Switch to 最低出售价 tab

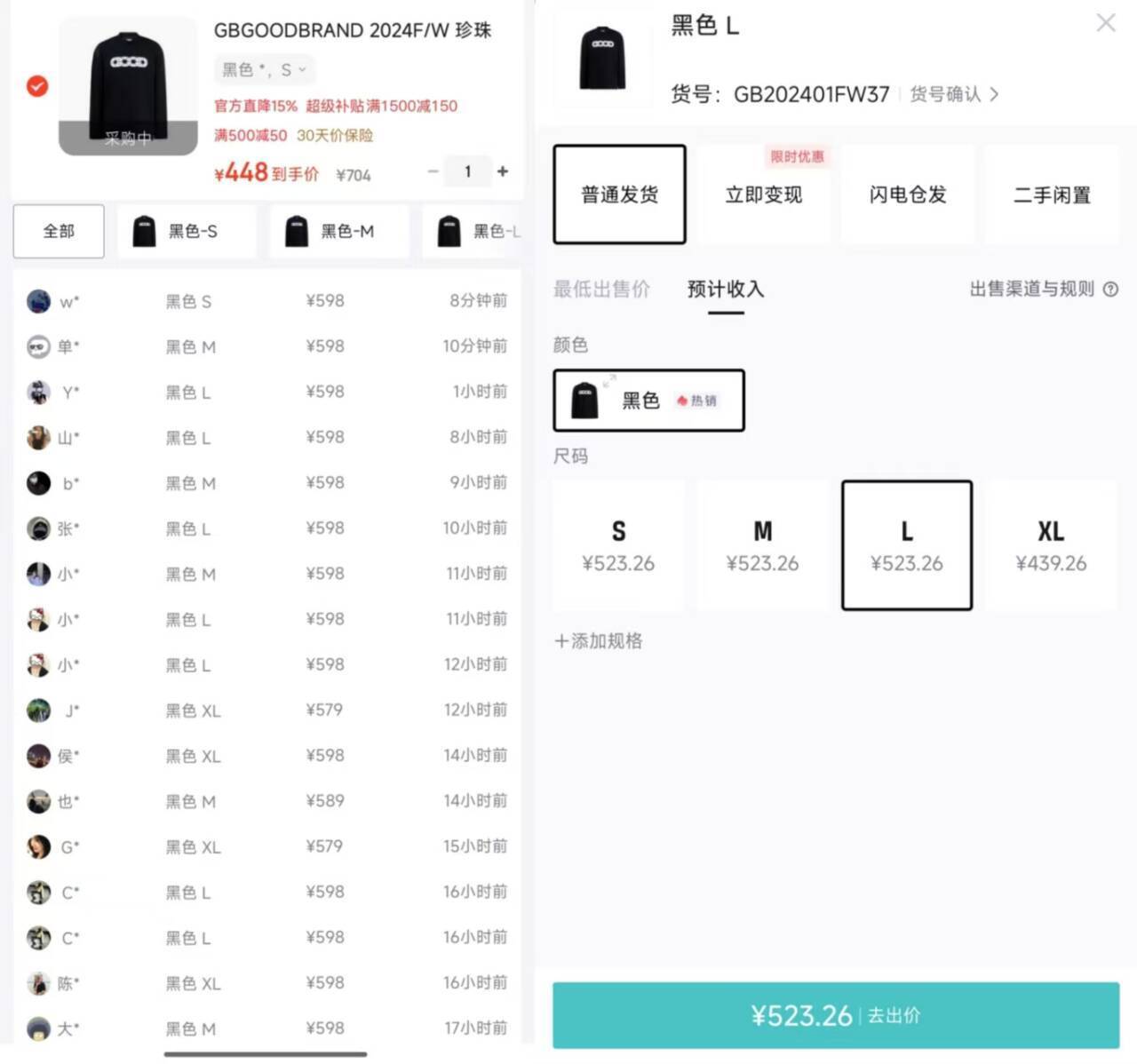coord(601,290)
